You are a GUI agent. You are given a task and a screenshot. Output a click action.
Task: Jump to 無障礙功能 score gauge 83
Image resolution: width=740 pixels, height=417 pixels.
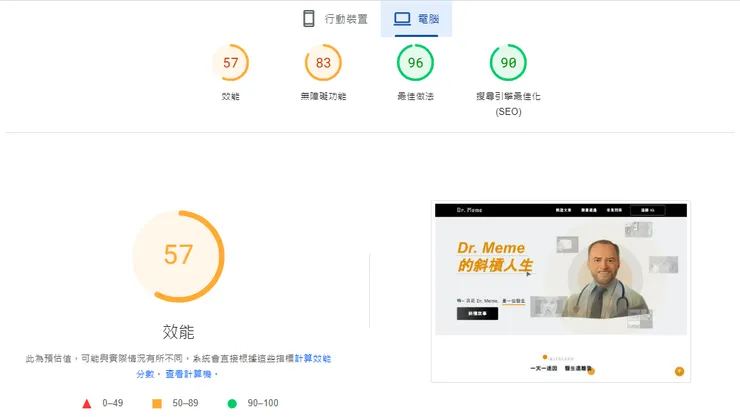tap(323, 63)
